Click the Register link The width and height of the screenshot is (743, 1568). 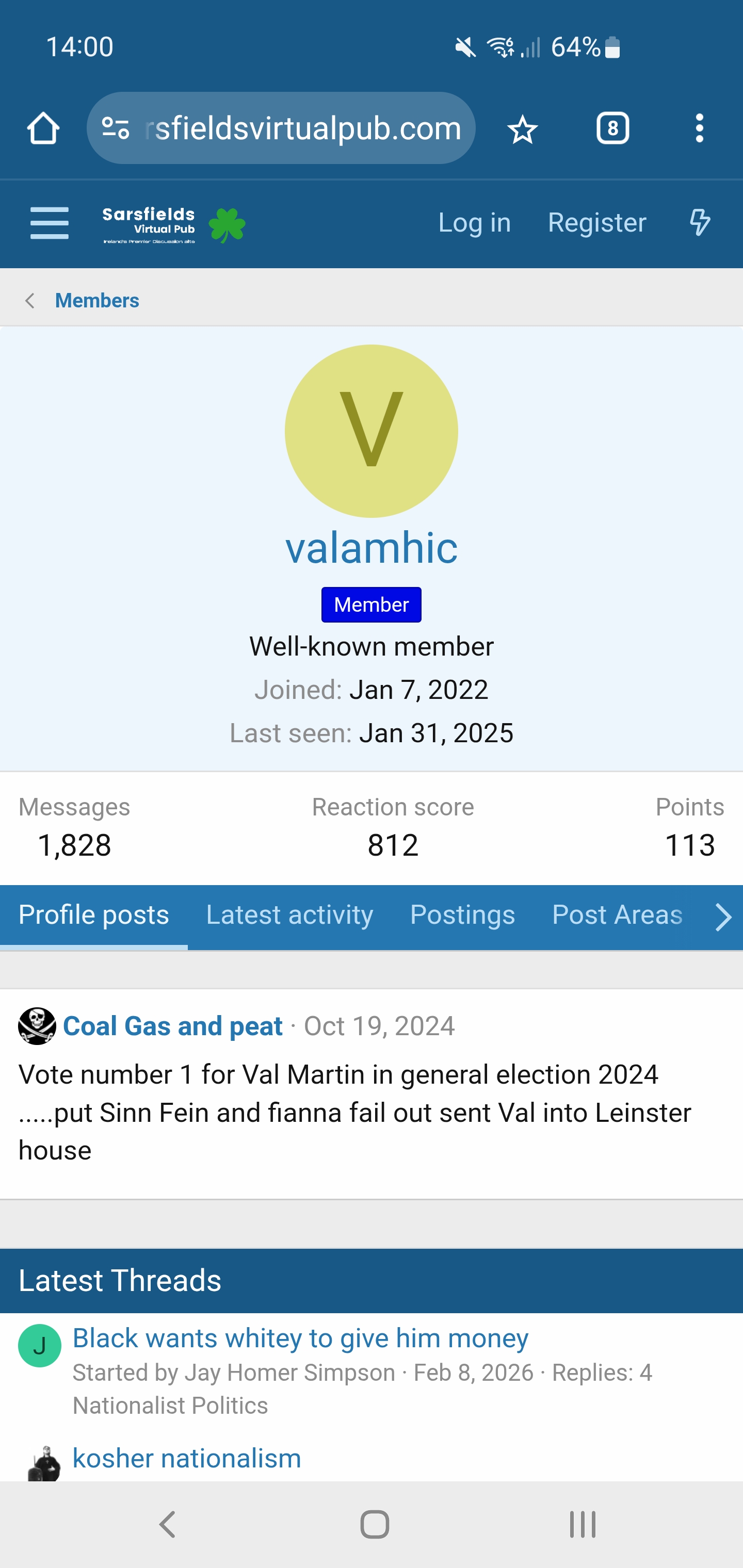point(596,223)
